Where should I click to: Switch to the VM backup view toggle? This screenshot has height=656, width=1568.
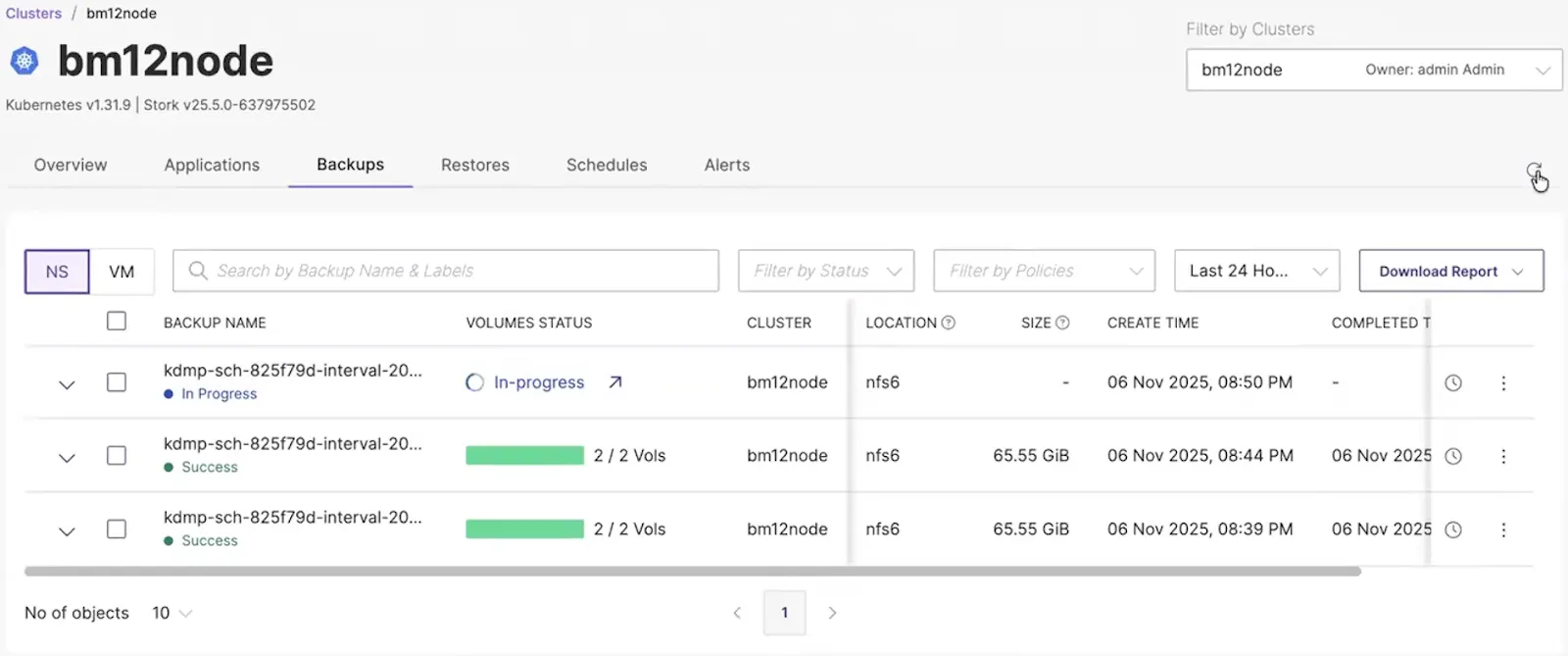tap(122, 272)
